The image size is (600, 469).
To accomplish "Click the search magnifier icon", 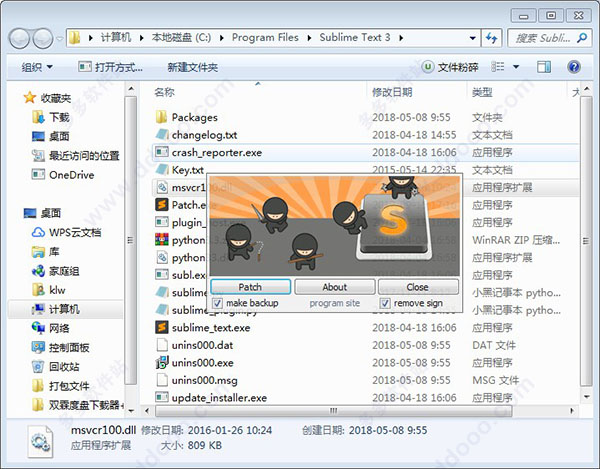I will pos(582,38).
